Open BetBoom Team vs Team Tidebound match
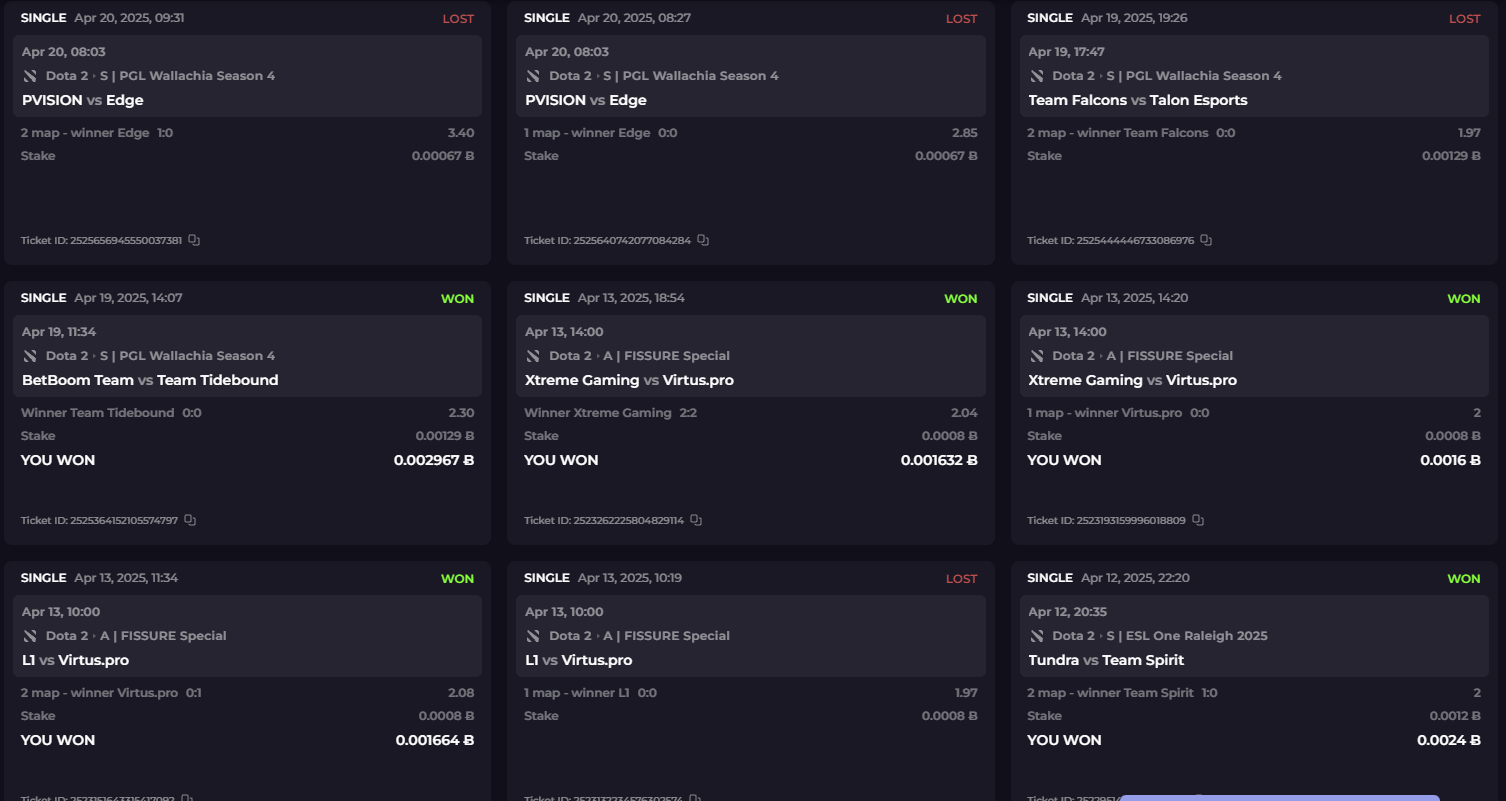Viewport: 1506px width, 801px height. point(150,380)
